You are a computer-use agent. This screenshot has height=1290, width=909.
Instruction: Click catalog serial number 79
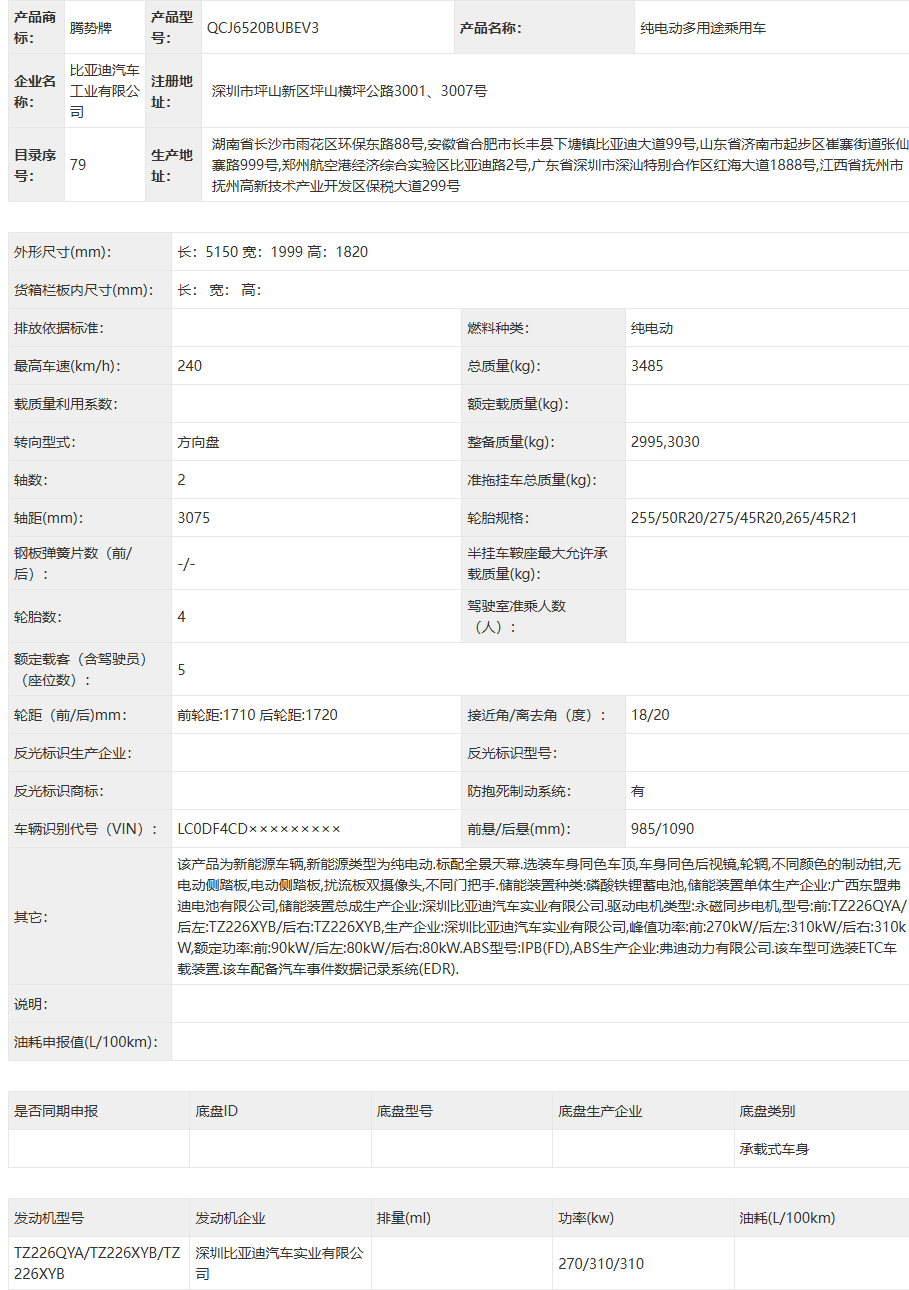point(78,164)
